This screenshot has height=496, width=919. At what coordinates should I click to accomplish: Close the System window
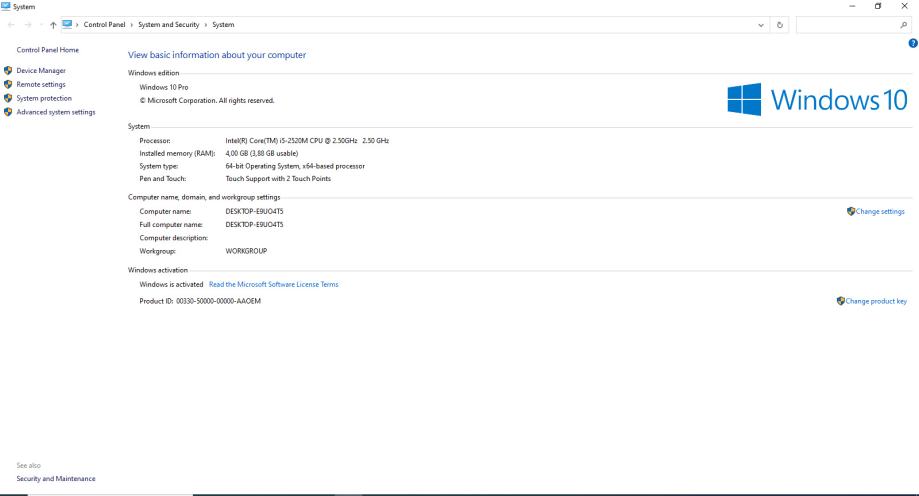[904, 6]
